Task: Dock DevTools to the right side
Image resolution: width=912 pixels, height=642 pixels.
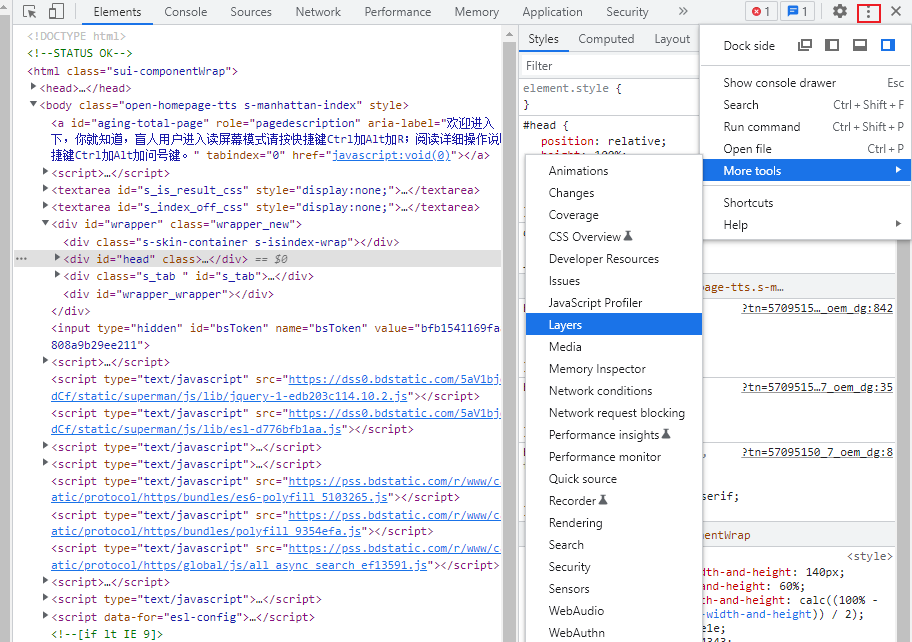Action: (888, 45)
